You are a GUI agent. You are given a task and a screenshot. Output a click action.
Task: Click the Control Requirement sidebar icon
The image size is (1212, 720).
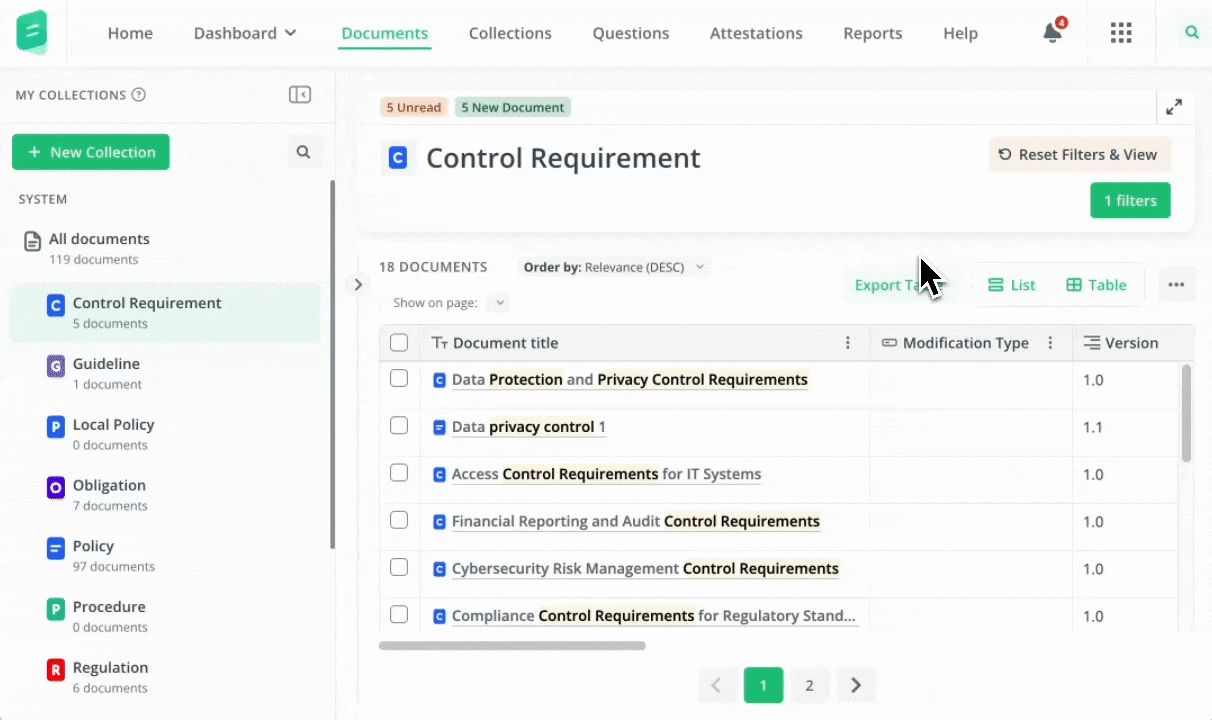click(x=56, y=306)
